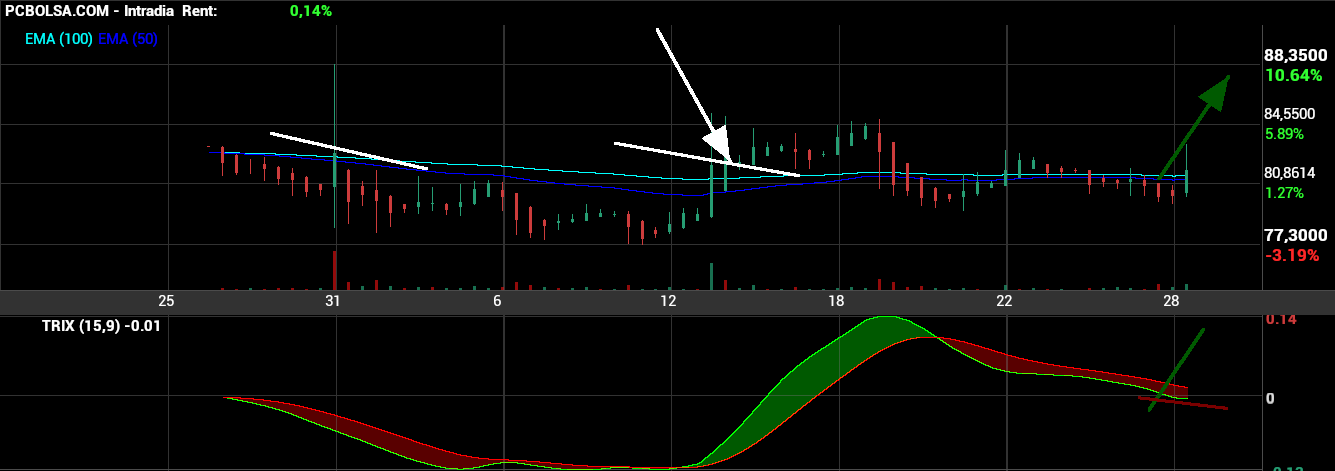Click date 31 on the time axis
This screenshot has height=471, width=1335.
click(x=333, y=301)
